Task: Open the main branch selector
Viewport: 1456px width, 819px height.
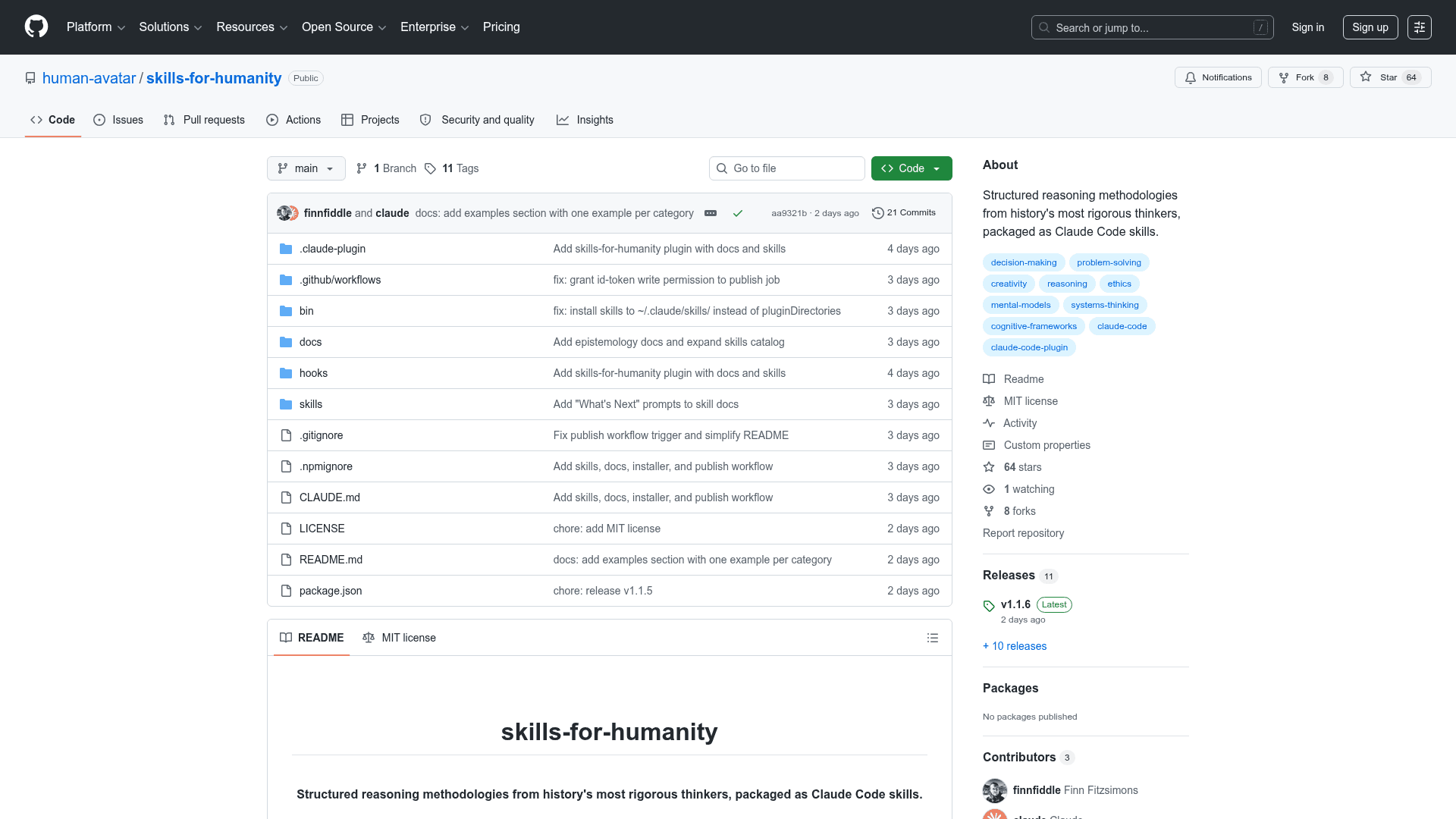Action: [306, 168]
